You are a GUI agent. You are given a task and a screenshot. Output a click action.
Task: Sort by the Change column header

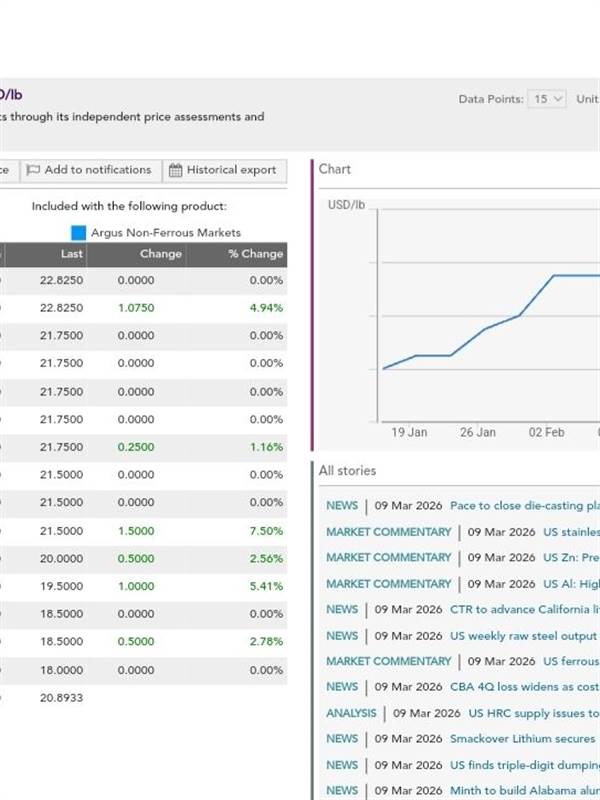pyautogui.click(x=161, y=254)
